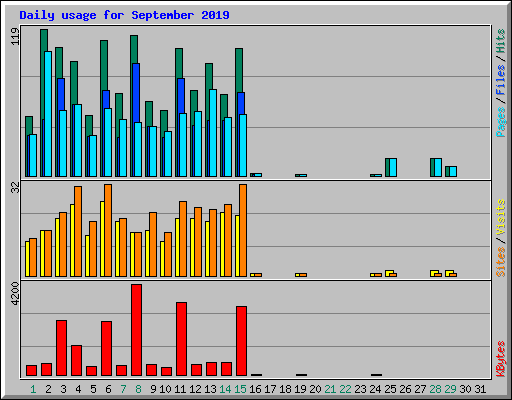Click the 'Pages' legend label

click(501, 122)
